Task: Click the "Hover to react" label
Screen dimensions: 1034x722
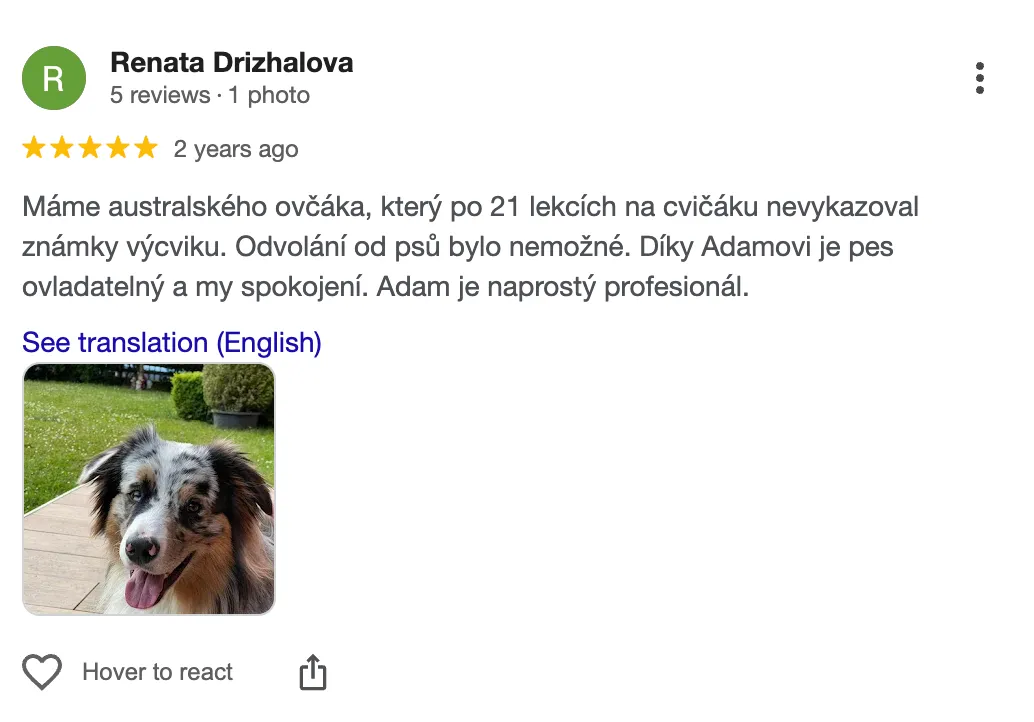Action: tap(157, 672)
